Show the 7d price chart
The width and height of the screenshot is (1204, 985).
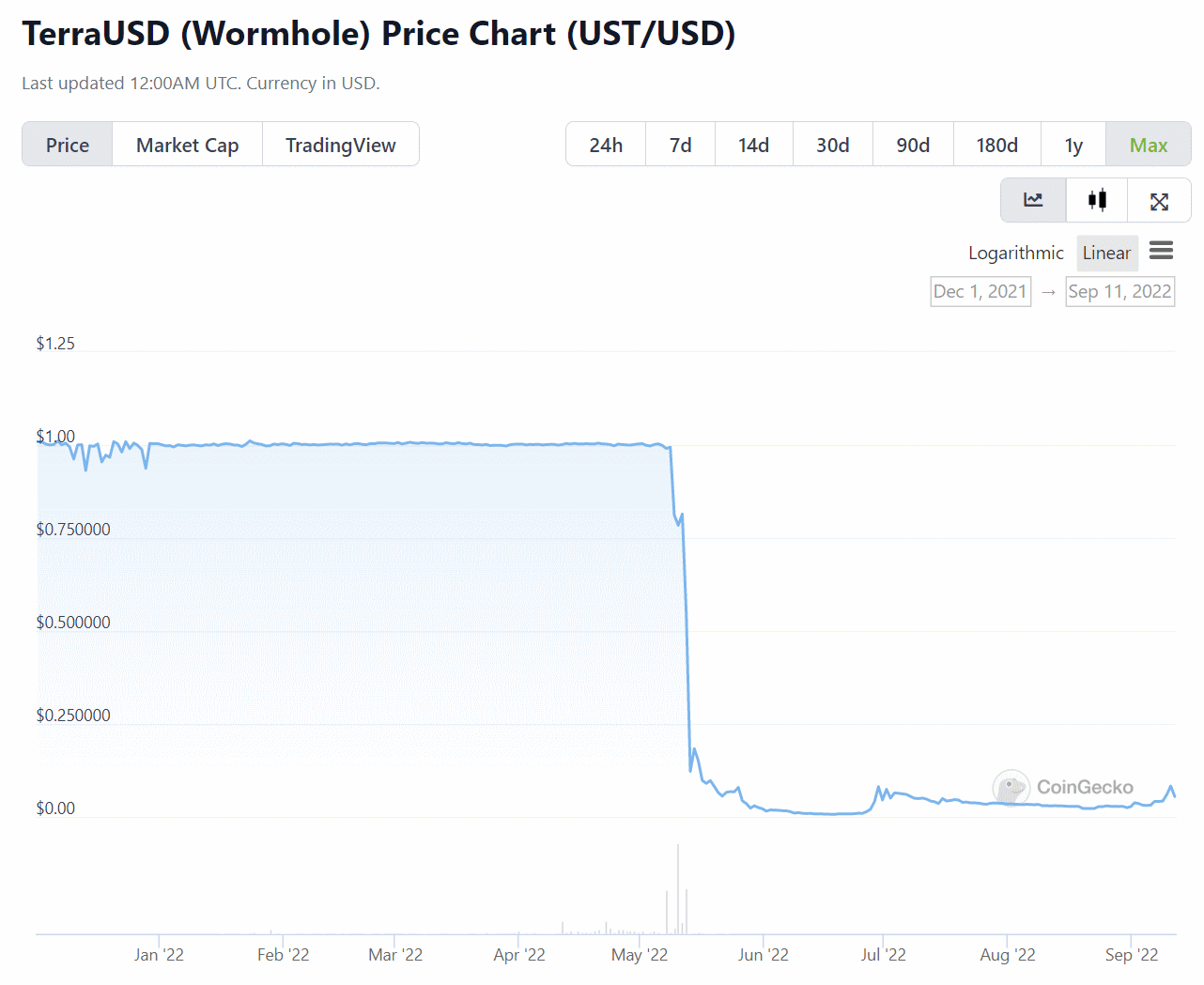coord(679,145)
